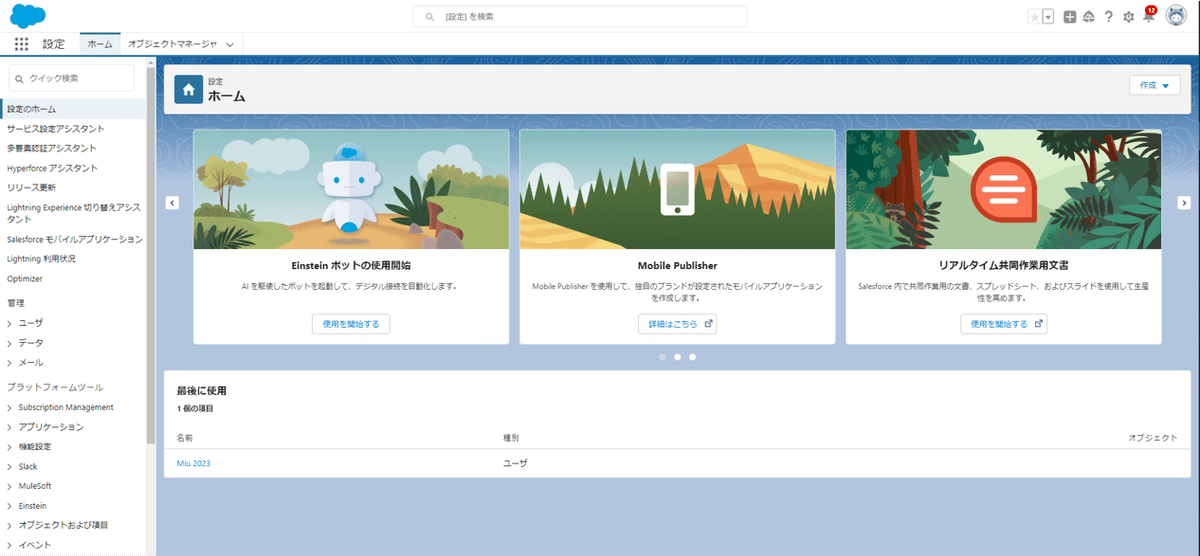Screen dimensions: 1200x556
Task: Expand the イベント tree node
Action: click(10, 545)
